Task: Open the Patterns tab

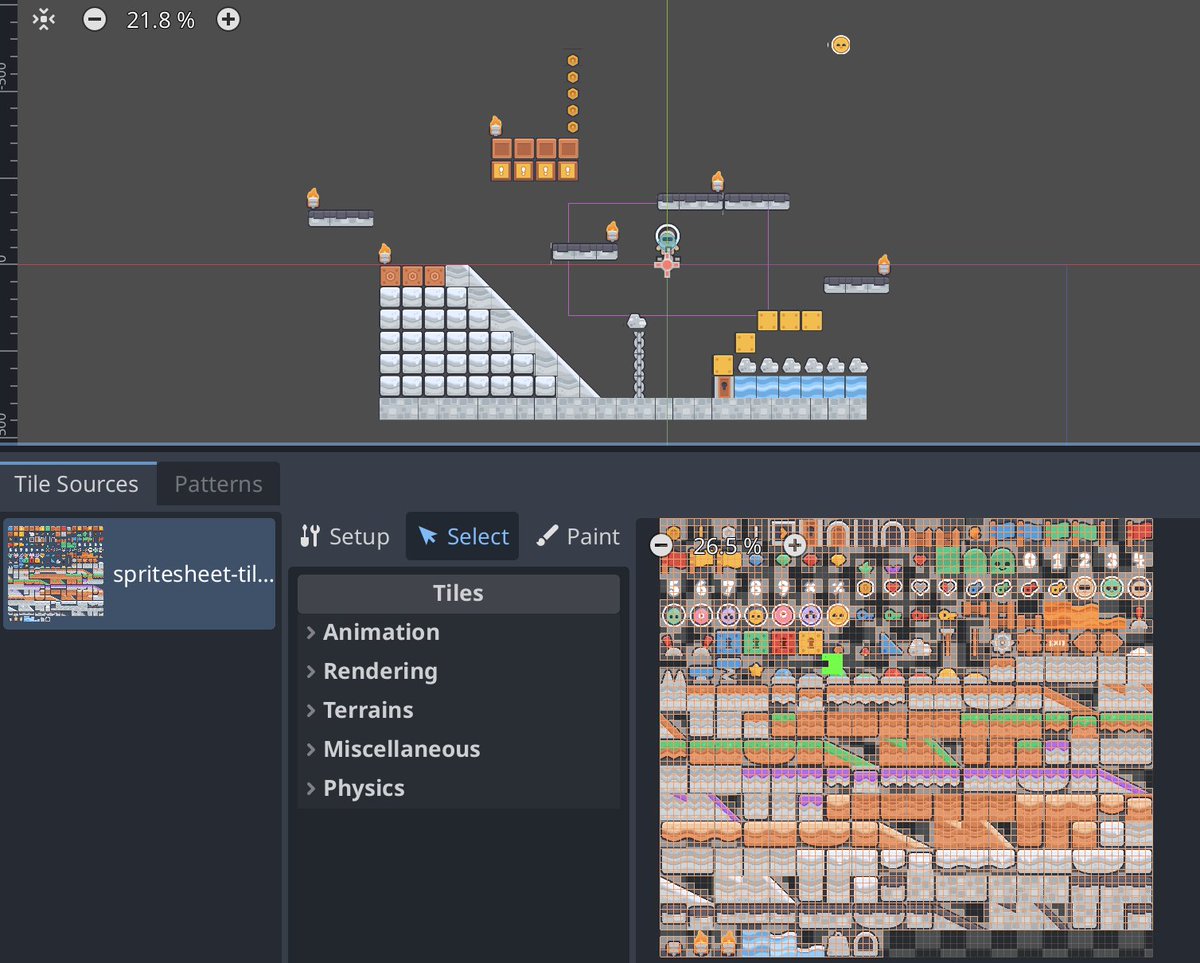Action: click(x=218, y=484)
